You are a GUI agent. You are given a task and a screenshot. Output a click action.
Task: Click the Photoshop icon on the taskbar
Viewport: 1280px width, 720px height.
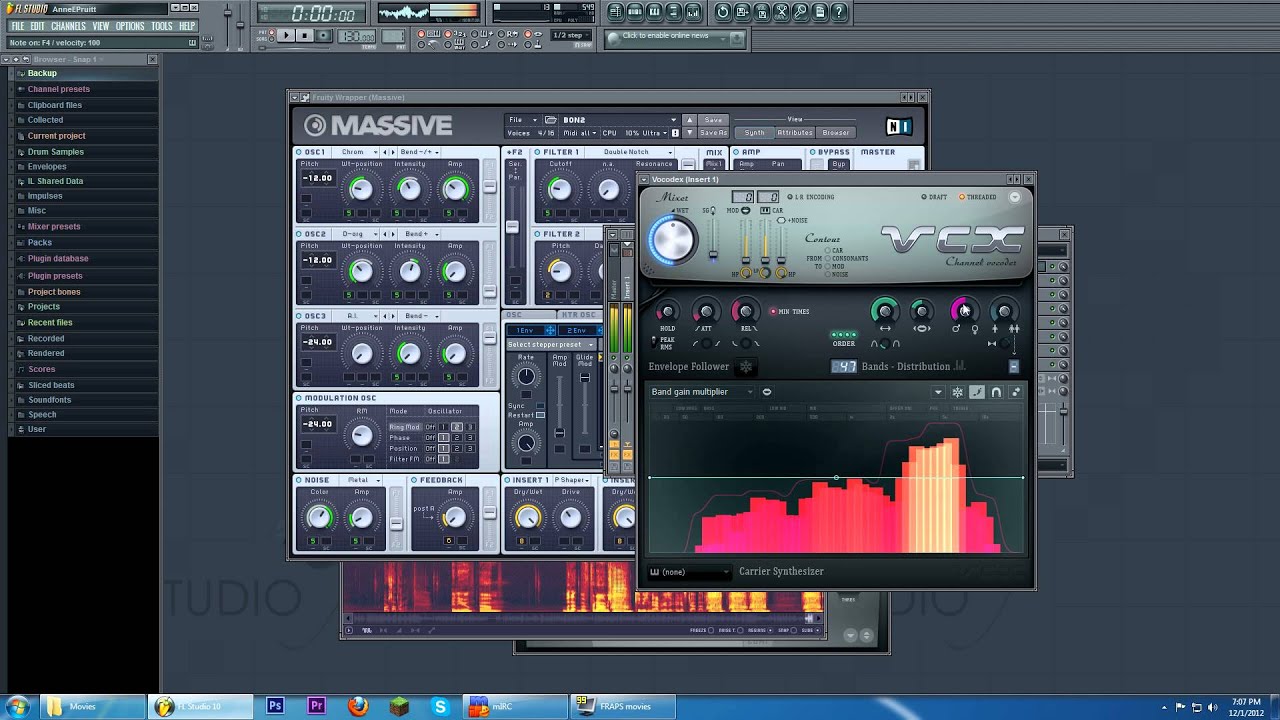pos(275,706)
